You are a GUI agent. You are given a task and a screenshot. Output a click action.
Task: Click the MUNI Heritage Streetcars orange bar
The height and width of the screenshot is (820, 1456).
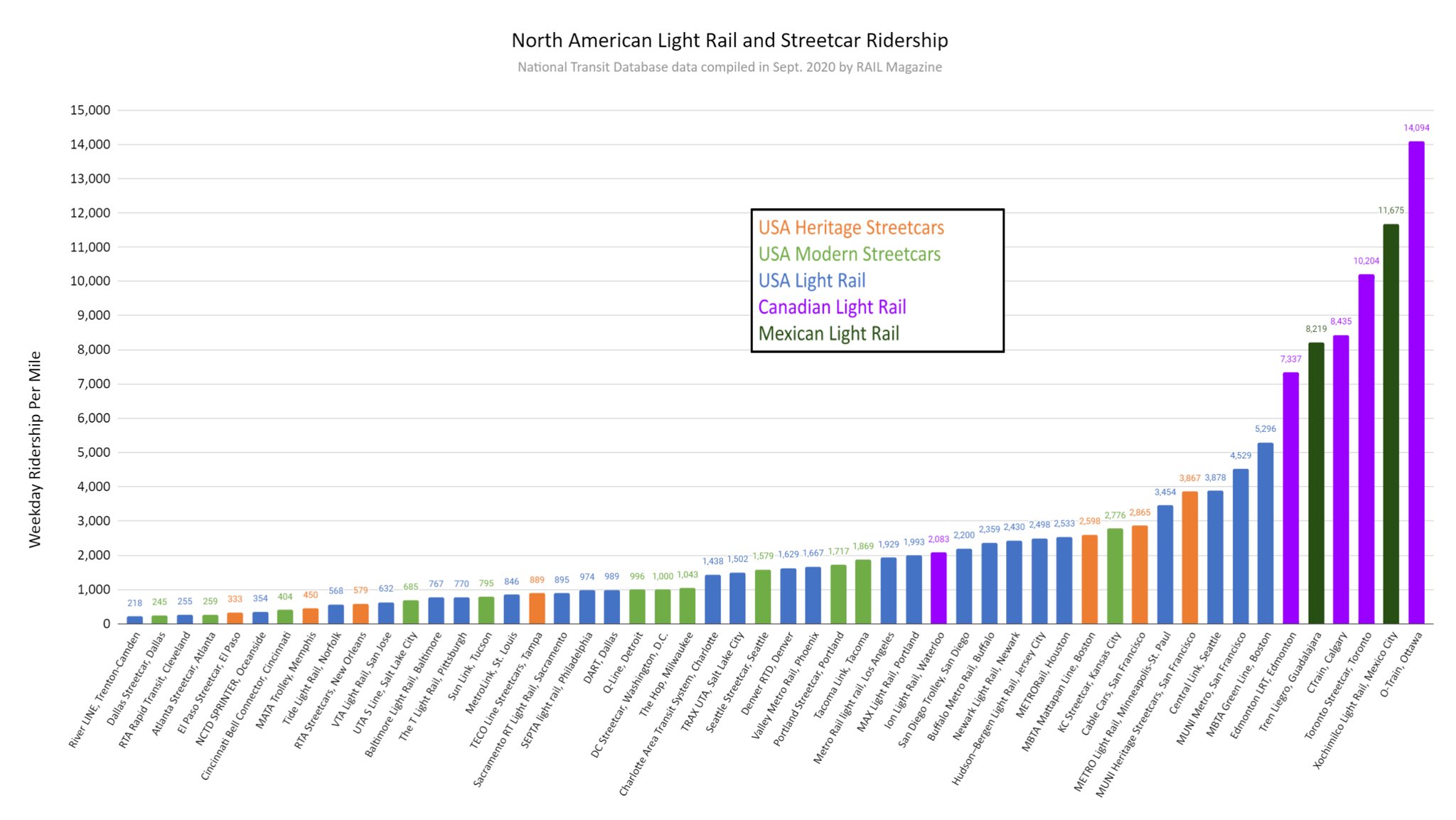[x=1189, y=558]
